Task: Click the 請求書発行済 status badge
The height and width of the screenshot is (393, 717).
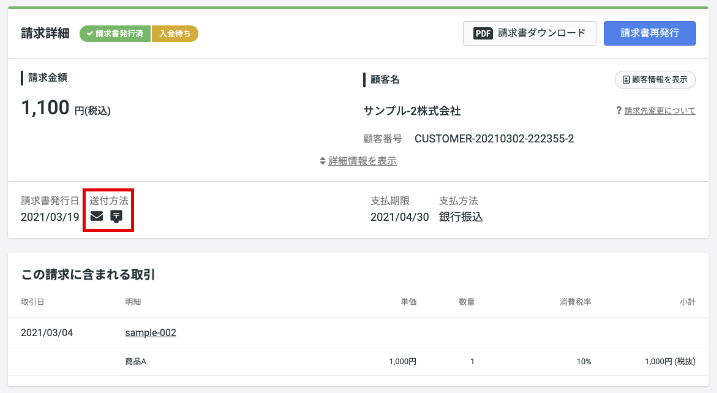Action: pyautogui.click(x=115, y=33)
